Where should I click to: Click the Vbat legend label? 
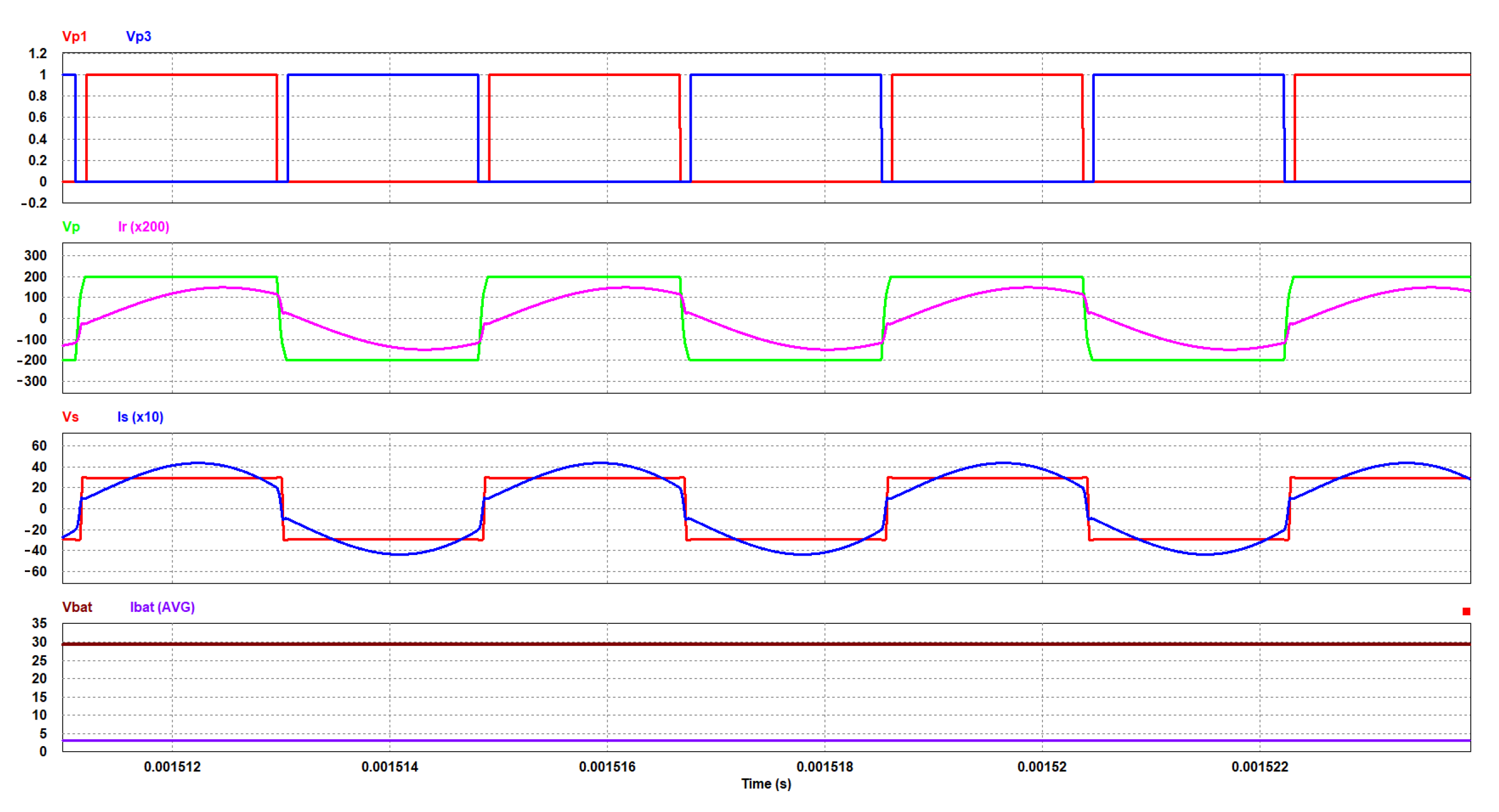(77, 607)
